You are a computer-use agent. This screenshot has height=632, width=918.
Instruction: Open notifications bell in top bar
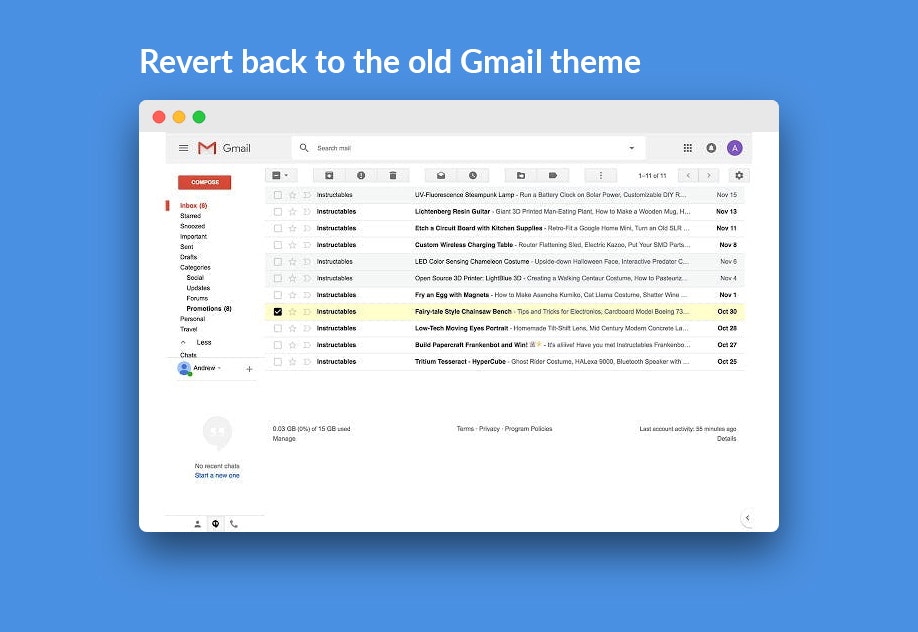[711, 147]
